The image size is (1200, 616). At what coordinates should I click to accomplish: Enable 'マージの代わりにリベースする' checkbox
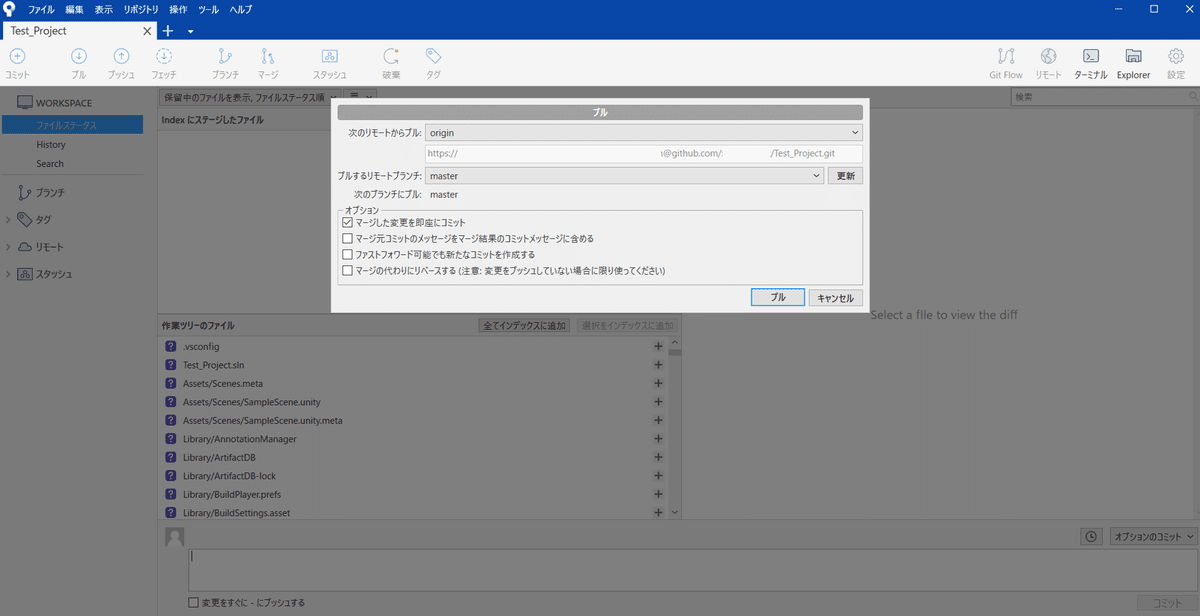click(x=347, y=270)
